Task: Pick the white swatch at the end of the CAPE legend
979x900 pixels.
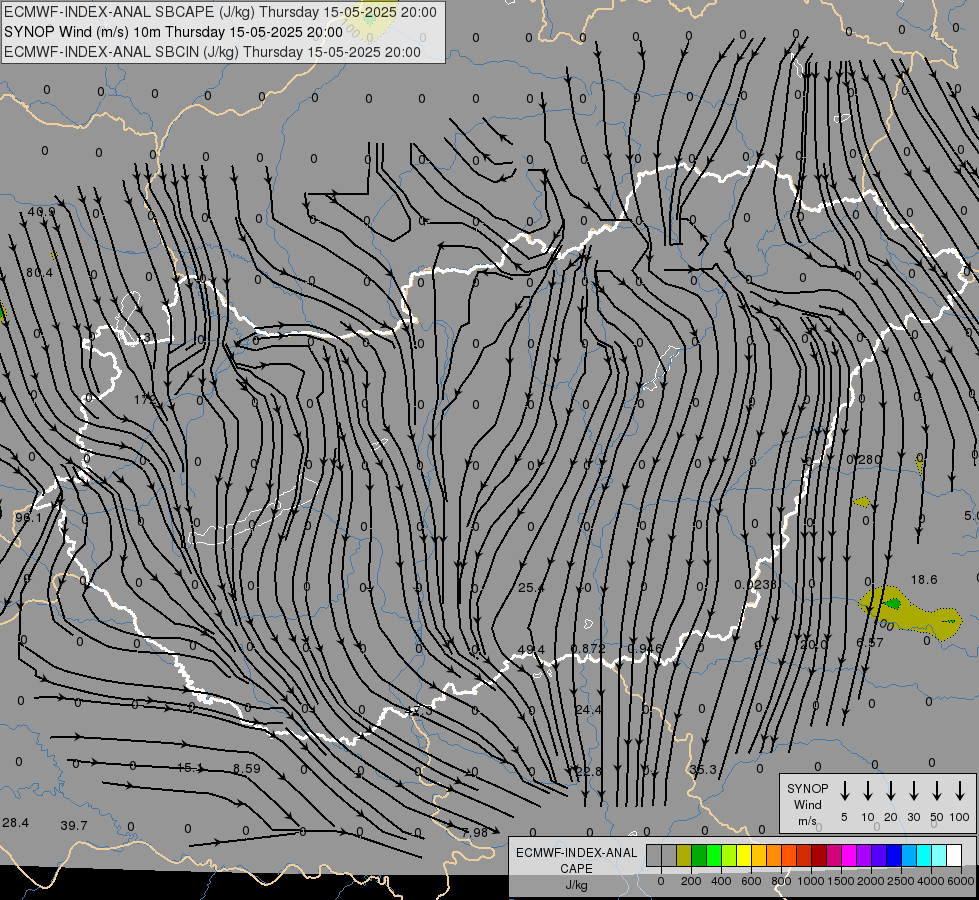Action: click(x=953, y=856)
